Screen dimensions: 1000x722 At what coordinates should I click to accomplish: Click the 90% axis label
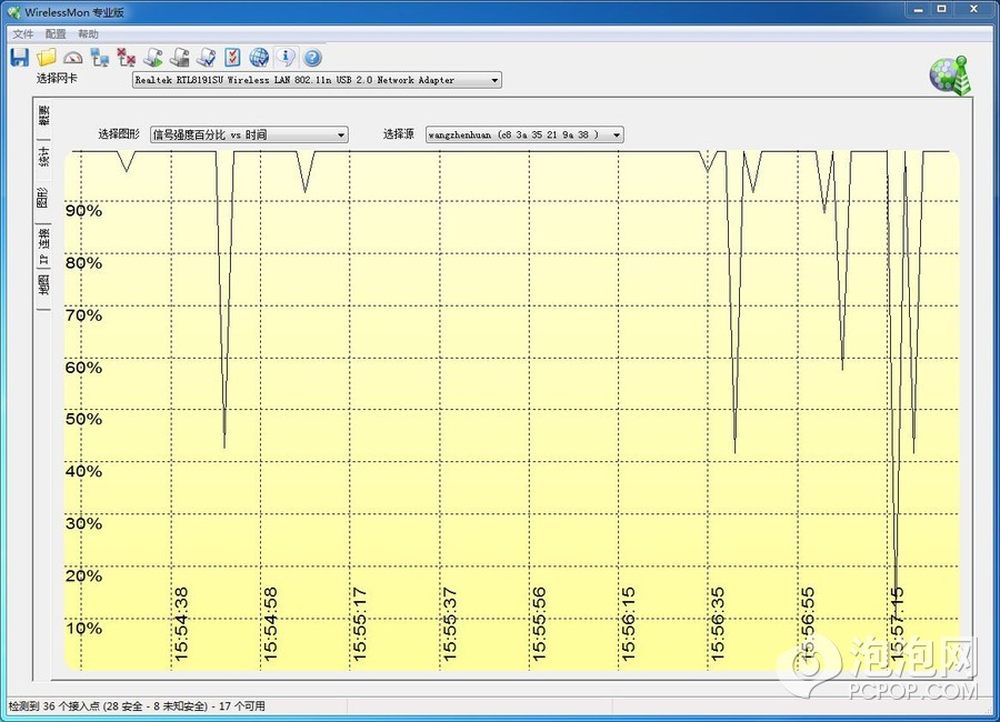(x=84, y=211)
